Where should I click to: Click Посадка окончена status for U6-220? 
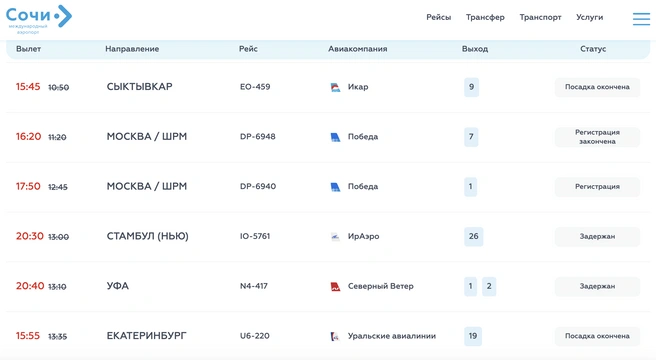(x=597, y=336)
